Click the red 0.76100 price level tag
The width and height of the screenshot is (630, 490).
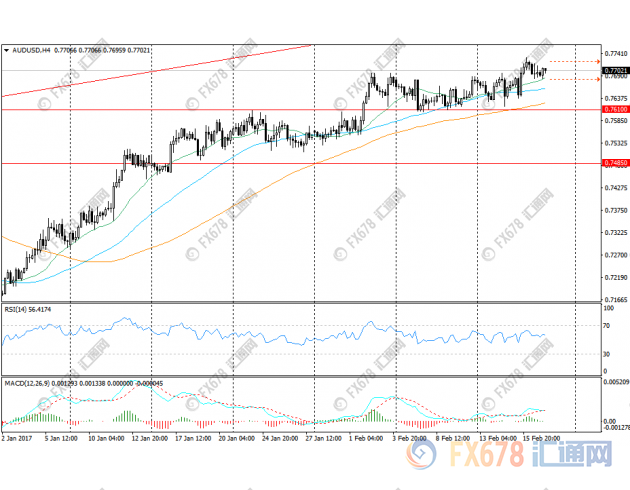(x=614, y=109)
